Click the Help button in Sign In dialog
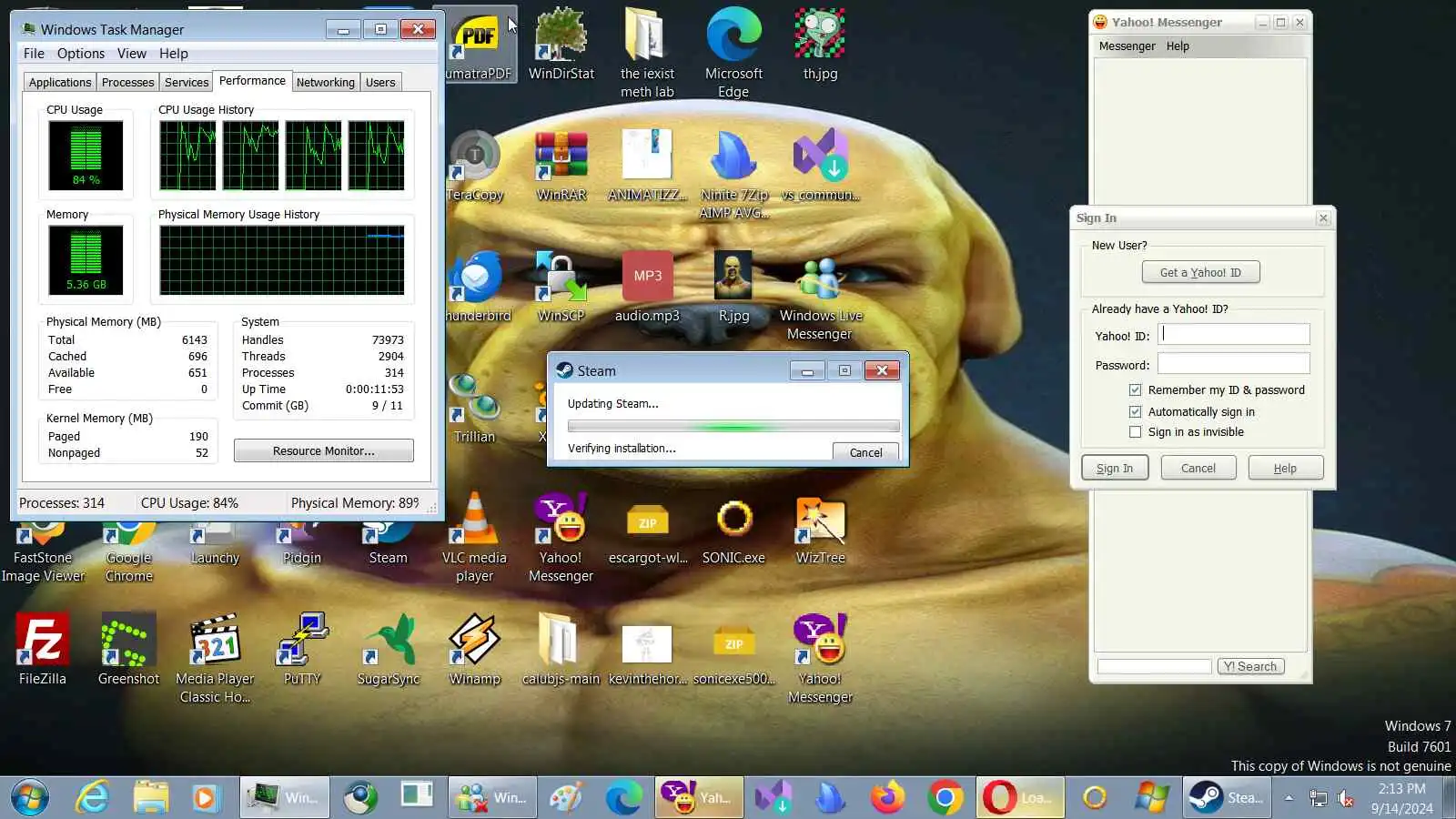 [1285, 468]
